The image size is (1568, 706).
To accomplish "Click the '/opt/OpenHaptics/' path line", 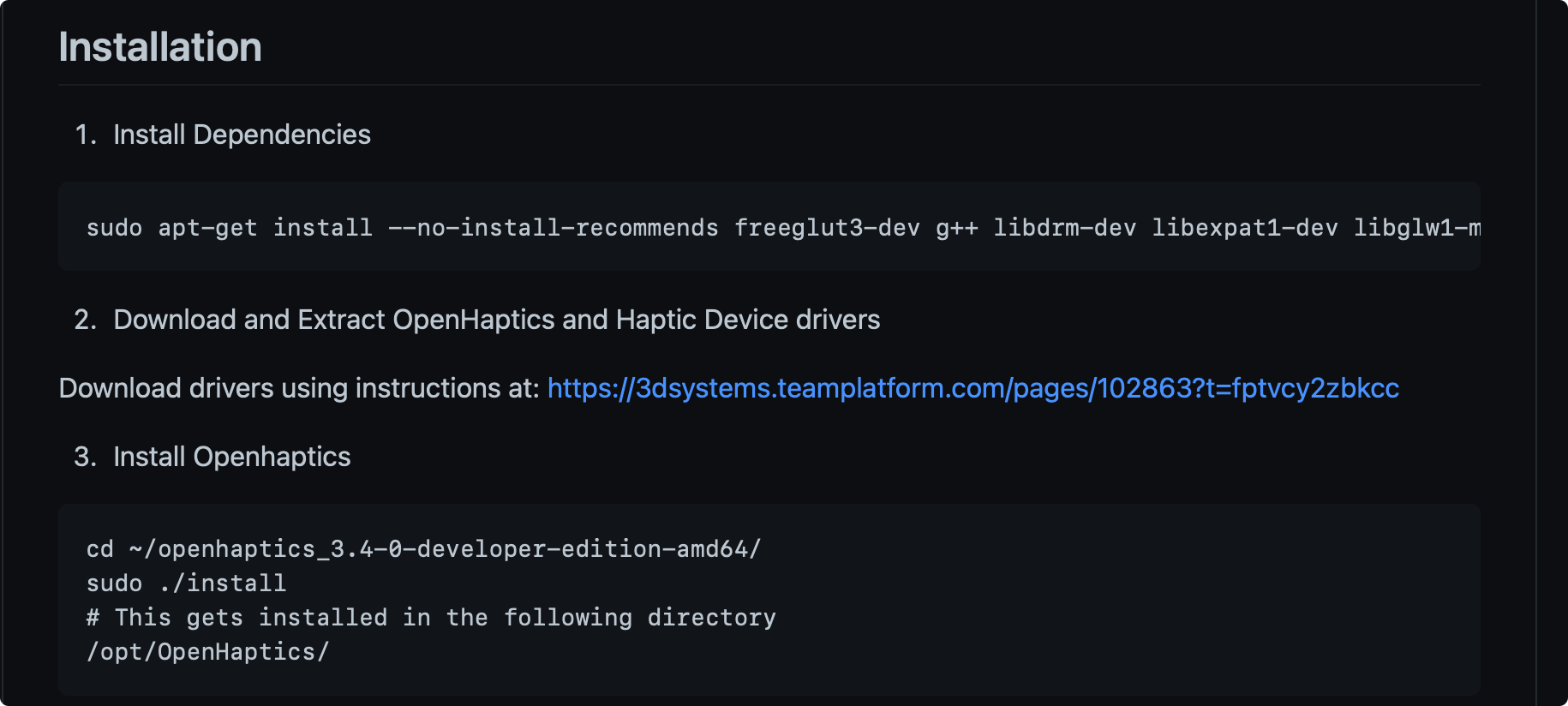I will (x=207, y=652).
